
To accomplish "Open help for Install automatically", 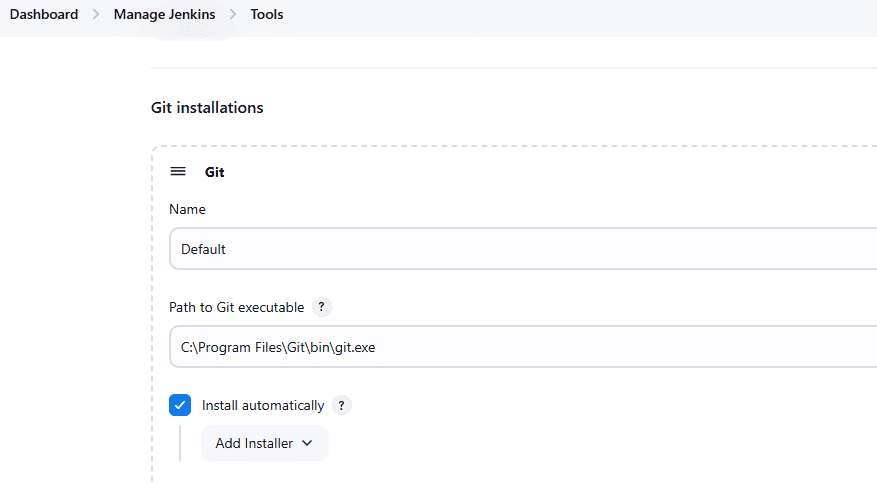I will click(x=342, y=405).
